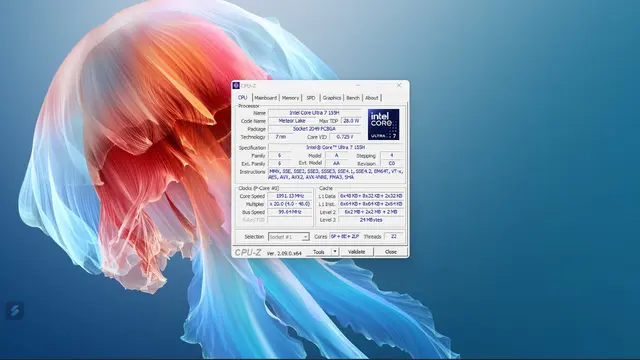This screenshot has height=360, width=640.
Task: Click the Core Speed value field
Action: 290,196
